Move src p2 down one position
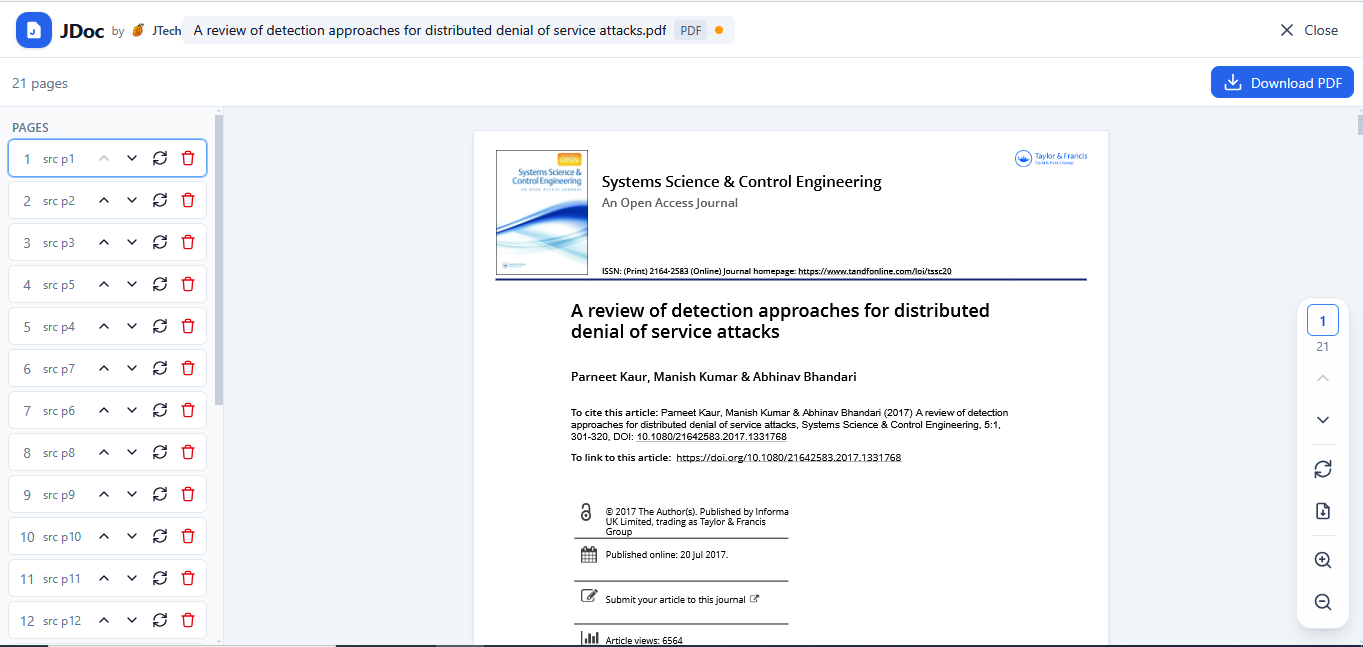The width and height of the screenshot is (1363, 647). pyautogui.click(x=132, y=200)
